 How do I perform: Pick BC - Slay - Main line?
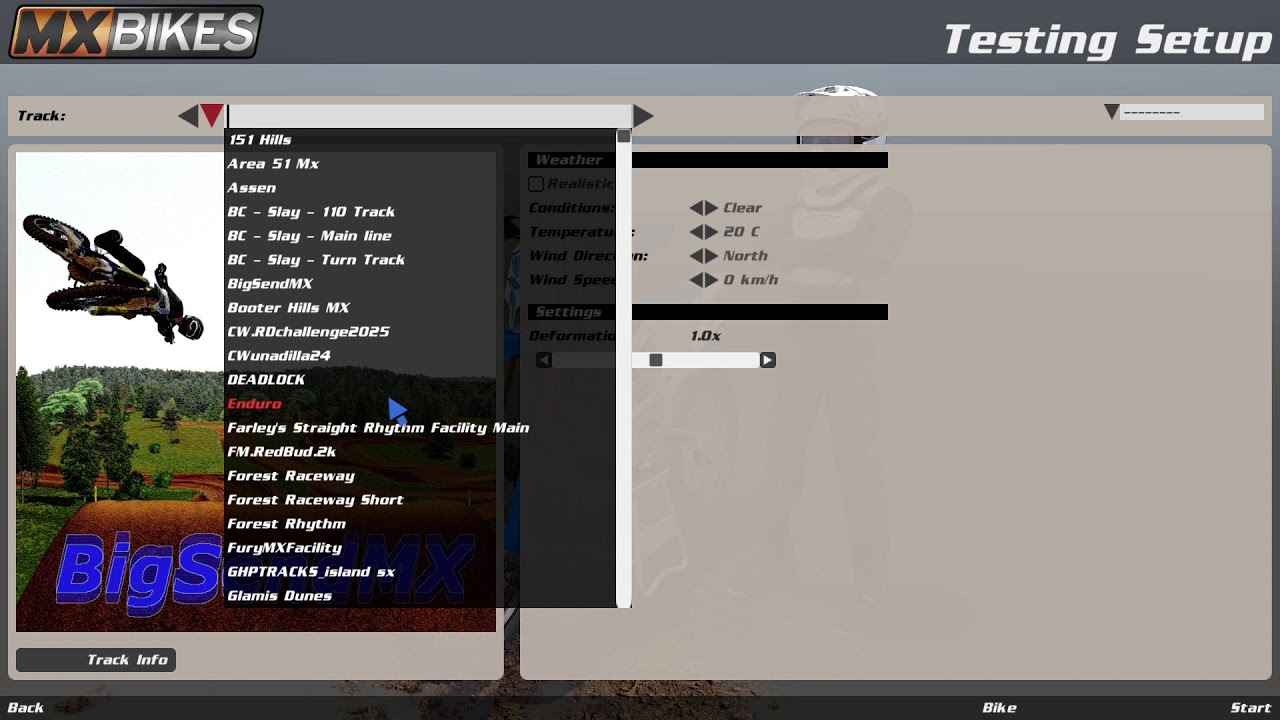coord(309,236)
